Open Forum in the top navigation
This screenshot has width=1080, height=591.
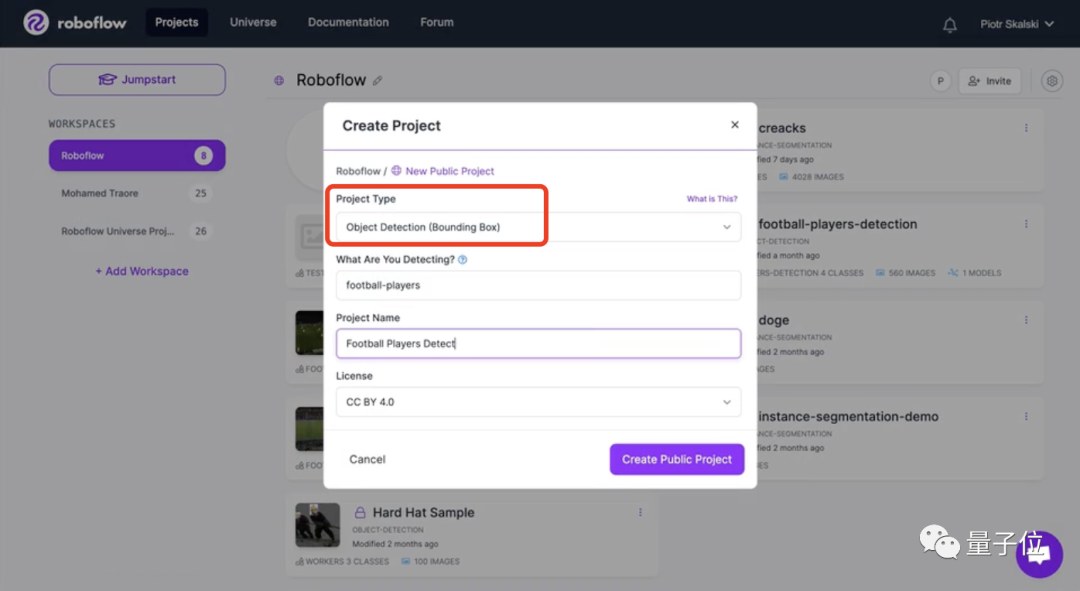(x=437, y=22)
